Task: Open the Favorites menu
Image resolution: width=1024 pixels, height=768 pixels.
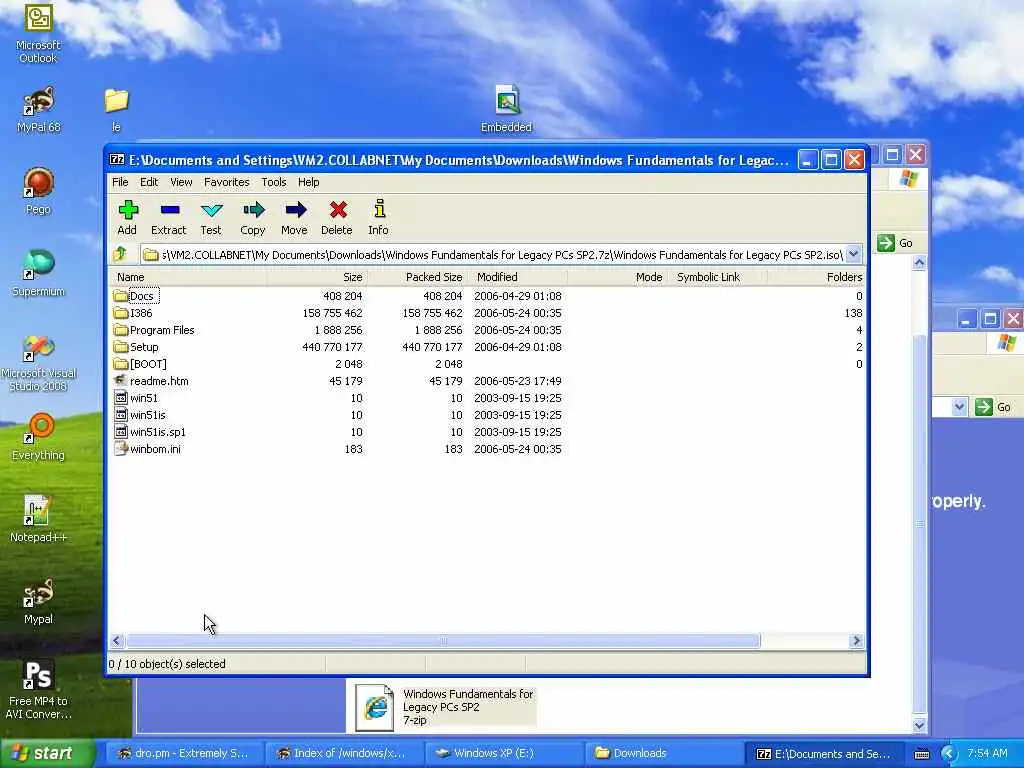Action: 227,182
